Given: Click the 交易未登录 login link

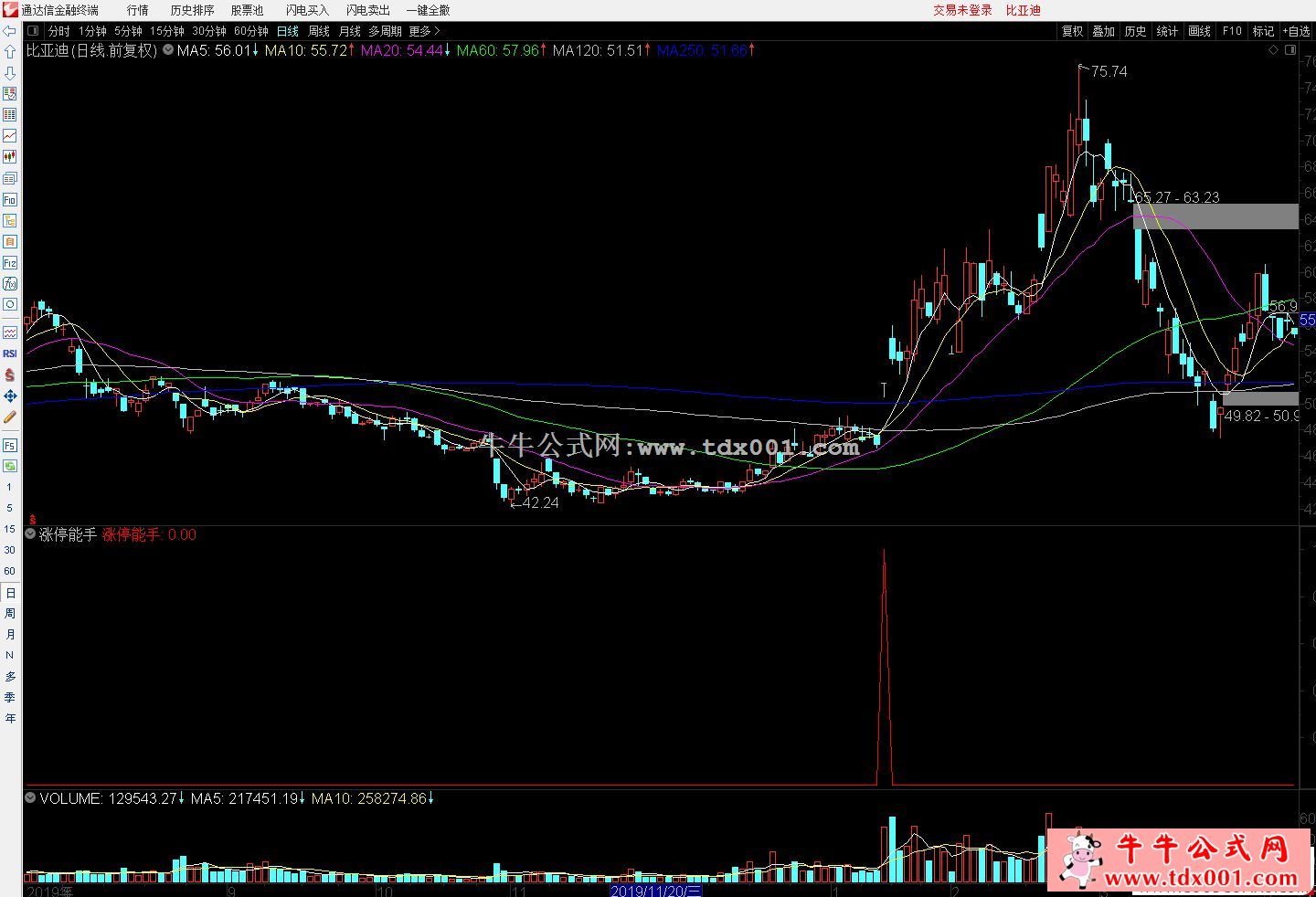Looking at the screenshot, I should pyautogui.click(x=962, y=10).
